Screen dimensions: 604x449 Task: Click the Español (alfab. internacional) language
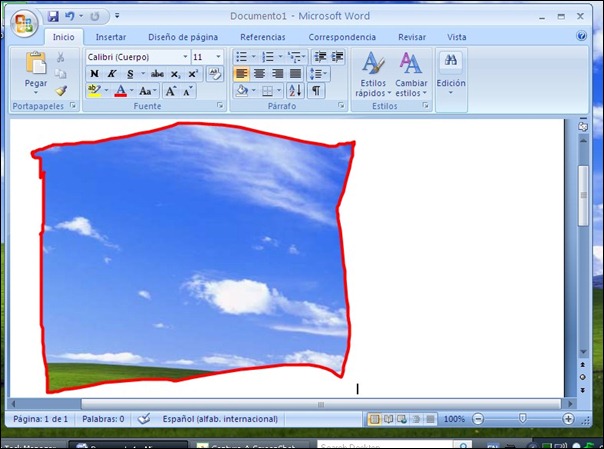[220, 419]
